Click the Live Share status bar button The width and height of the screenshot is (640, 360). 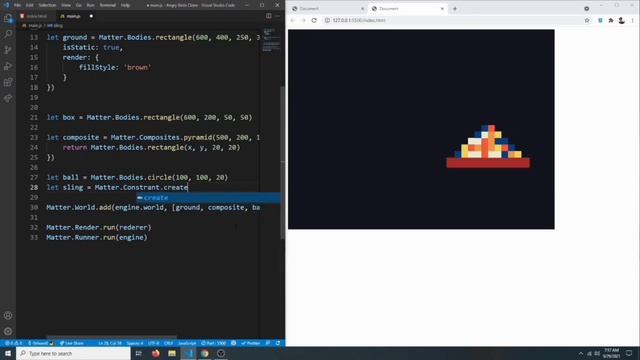pos(71,343)
